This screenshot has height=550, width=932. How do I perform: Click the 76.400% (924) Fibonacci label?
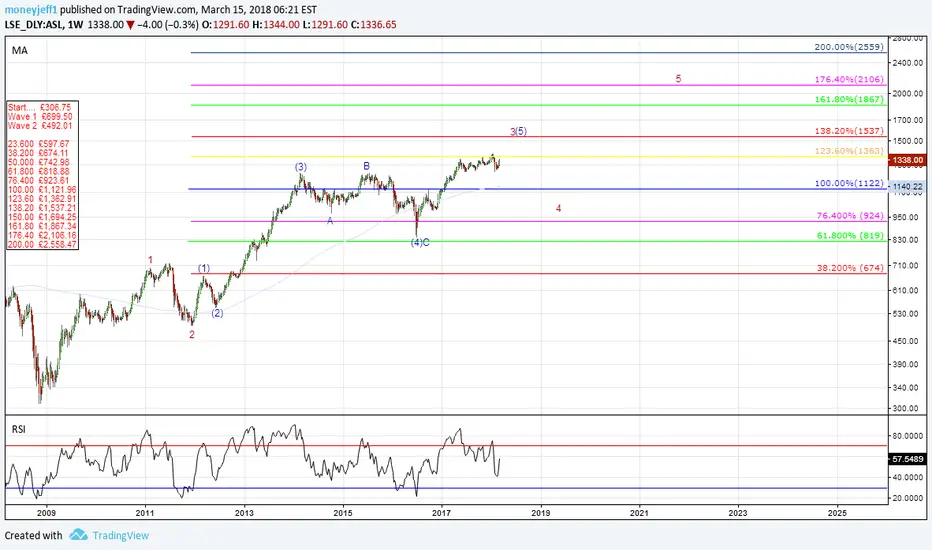[850, 216]
